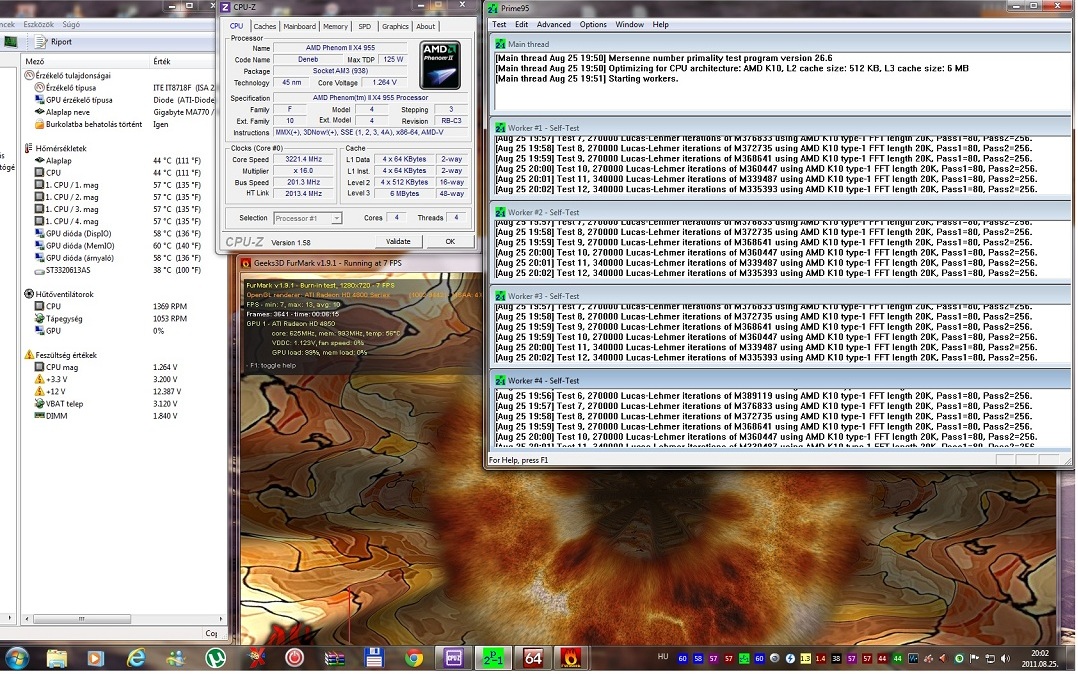Image resolution: width=1078 pixels, height=674 pixels.
Task: Click the FurMark window title icon
Action: point(245,263)
